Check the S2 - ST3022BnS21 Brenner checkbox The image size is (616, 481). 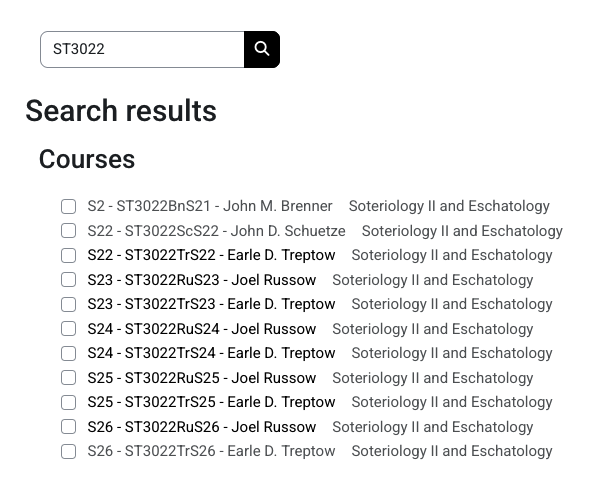coord(69,207)
